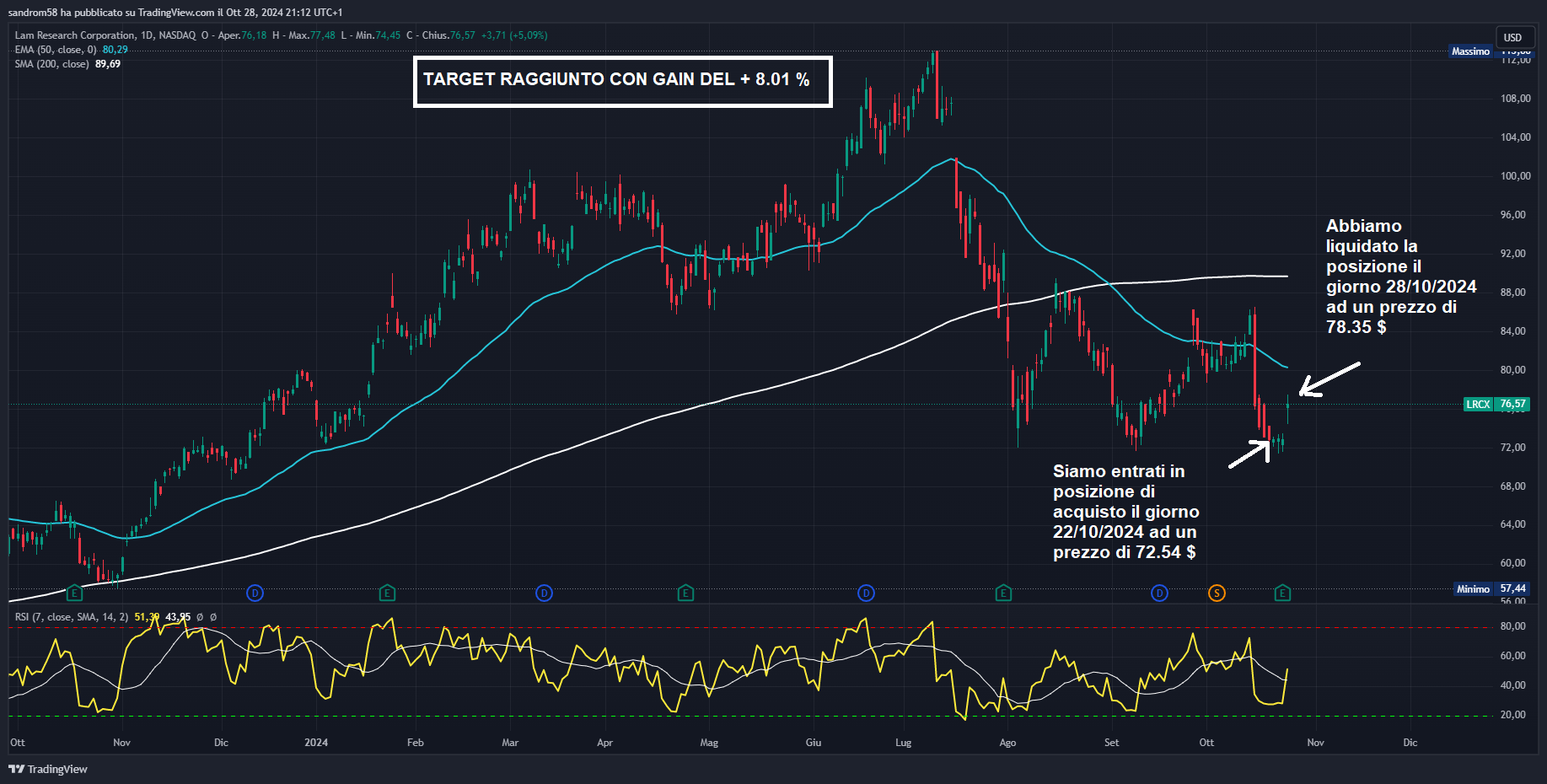The height and width of the screenshot is (784, 1547).
Task: Click the RSI value 51,39
Action: 147,617
